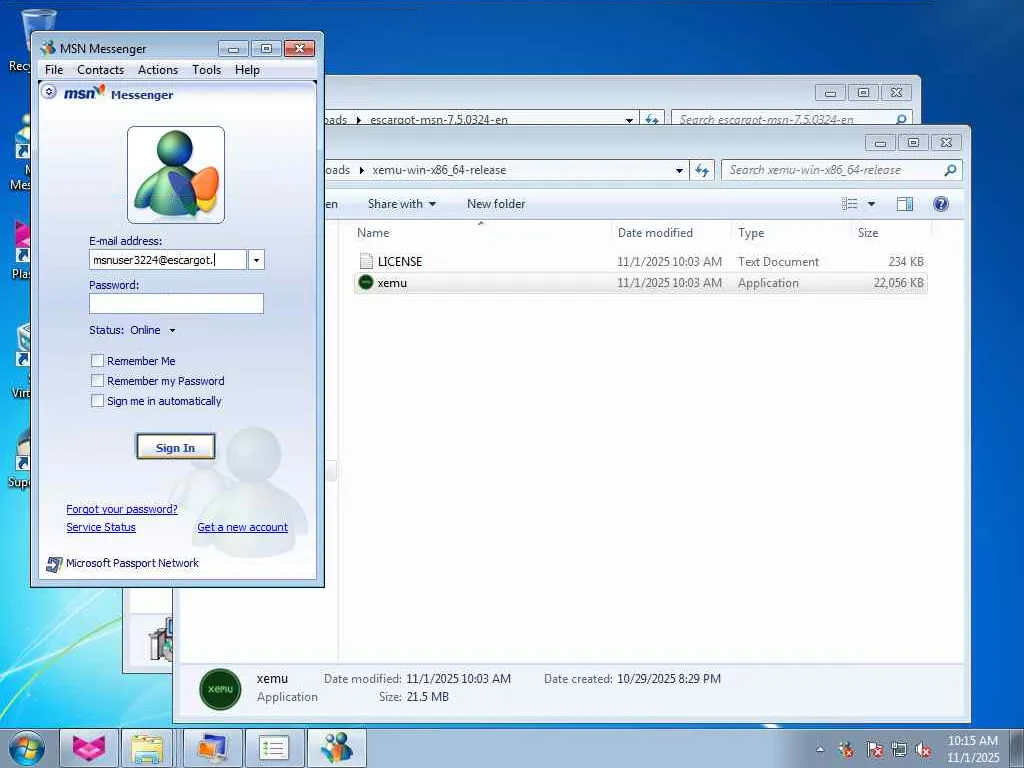Open the Action Center flag icon
The image size is (1024, 768).
click(874, 749)
